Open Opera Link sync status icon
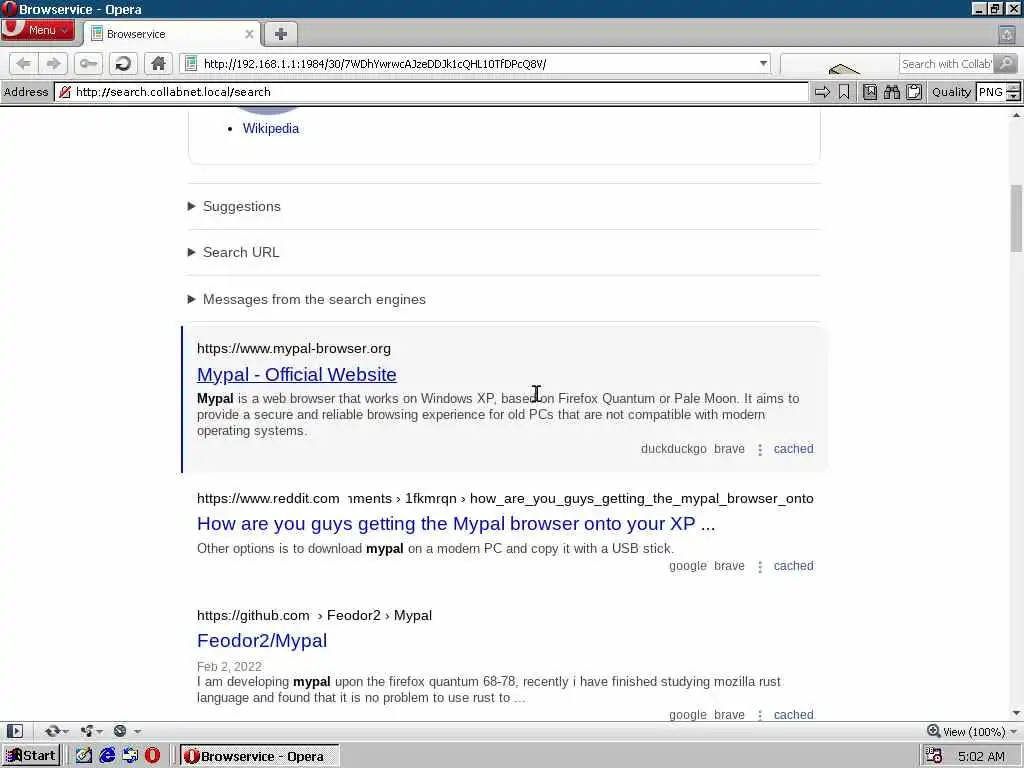 [54, 731]
